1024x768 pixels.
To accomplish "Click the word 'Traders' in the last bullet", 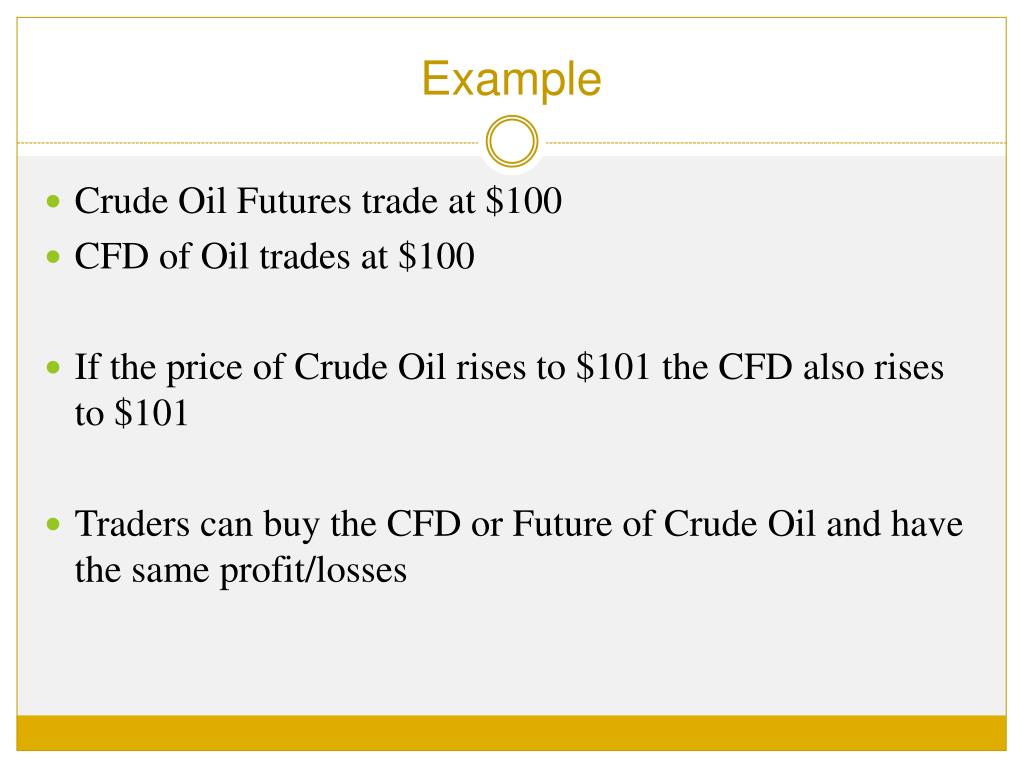I will pyautogui.click(x=132, y=524).
